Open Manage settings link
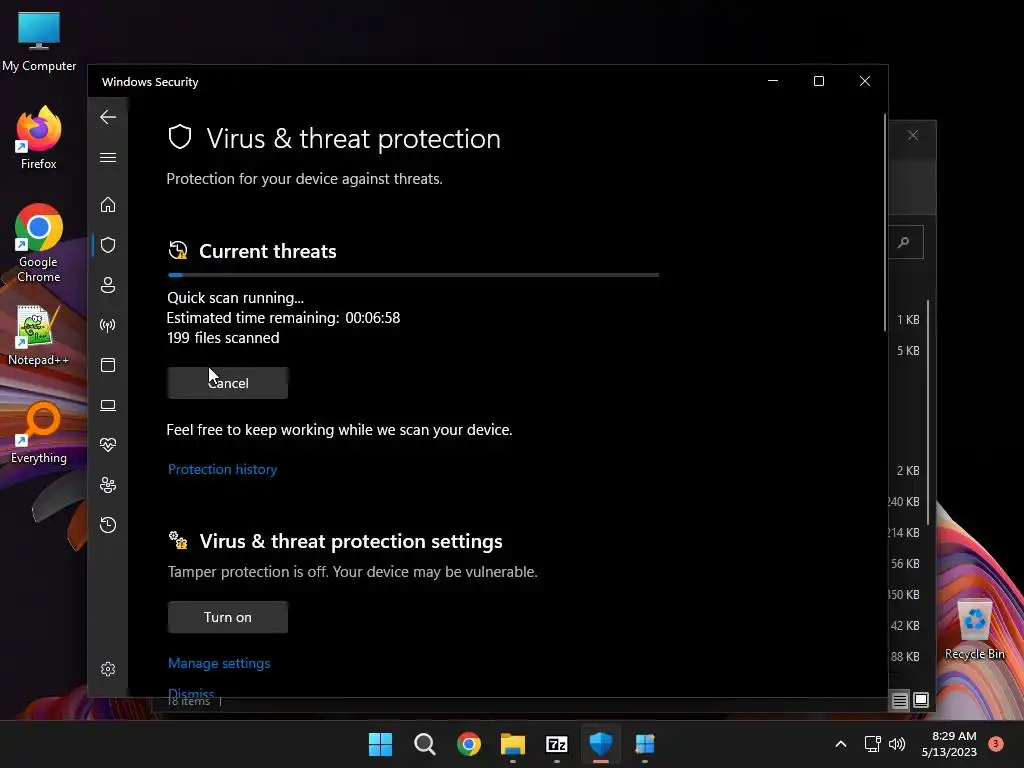Image resolution: width=1024 pixels, height=768 pixels. pyautogui.click(x=219, y=663)
